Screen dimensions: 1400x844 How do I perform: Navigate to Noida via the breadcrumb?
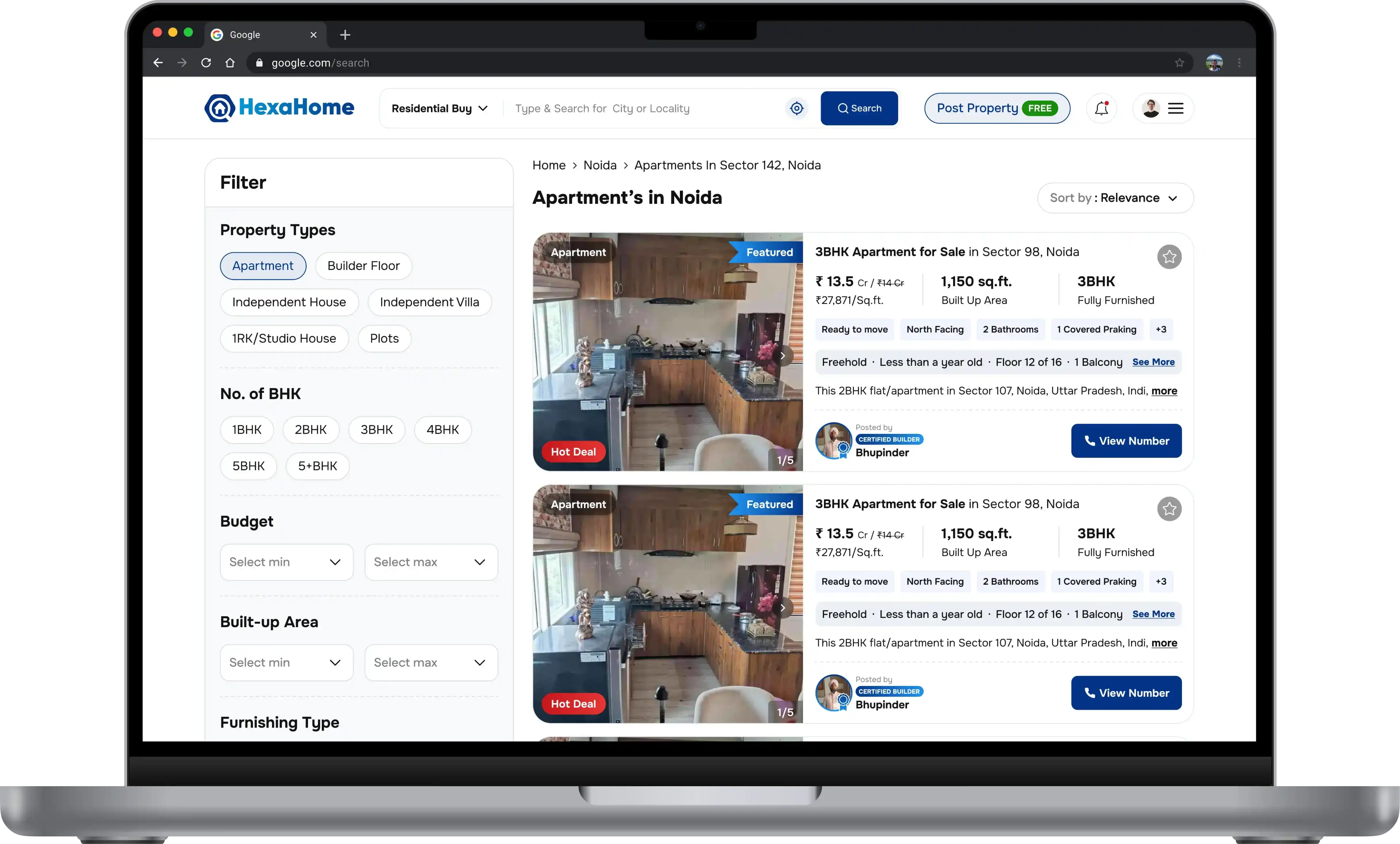coord(599,165)
